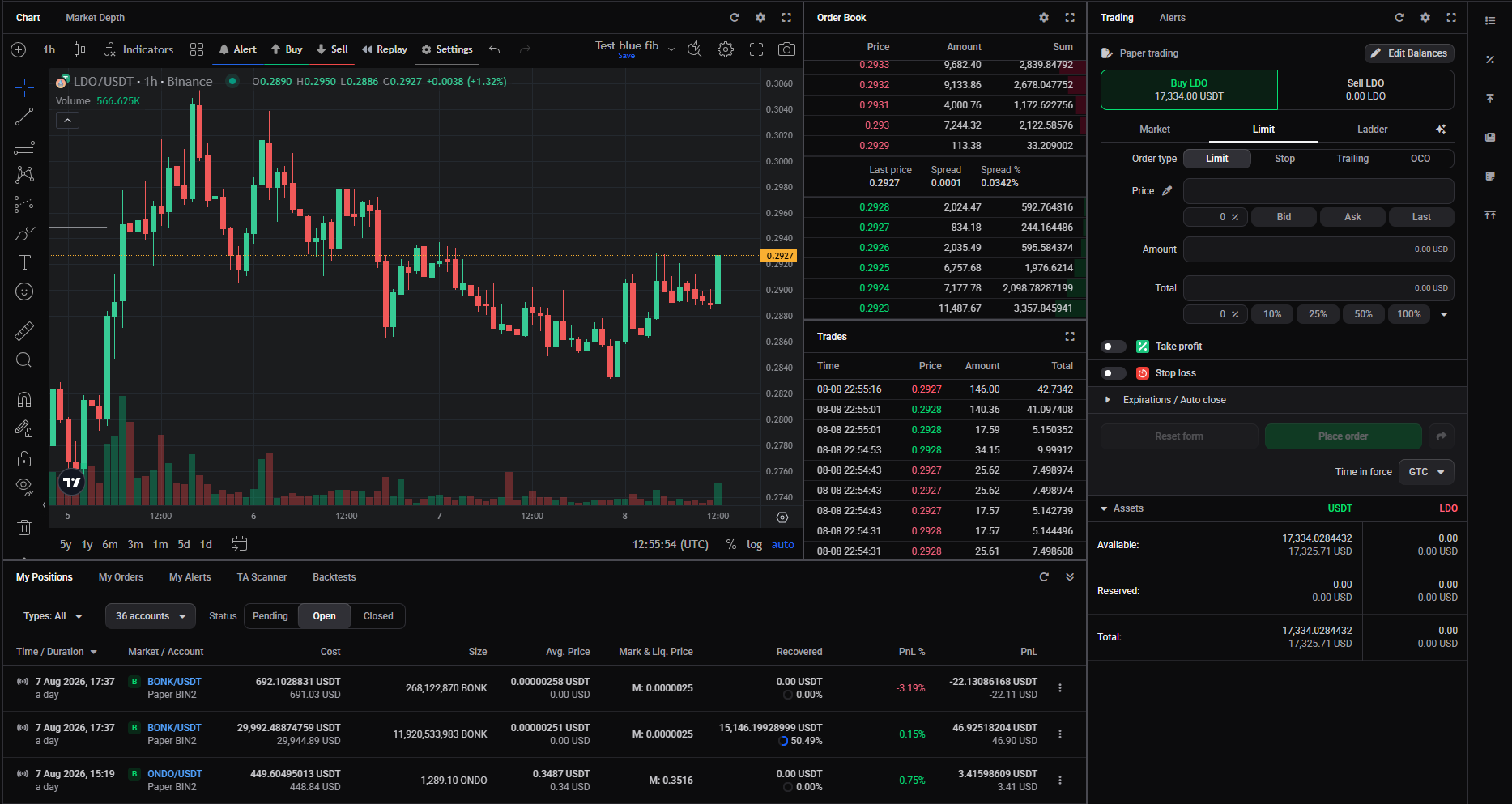Refresh the My Positions panel
Image resolution: width=1512 pixels, height=804 pixels.
(1044, 576)
